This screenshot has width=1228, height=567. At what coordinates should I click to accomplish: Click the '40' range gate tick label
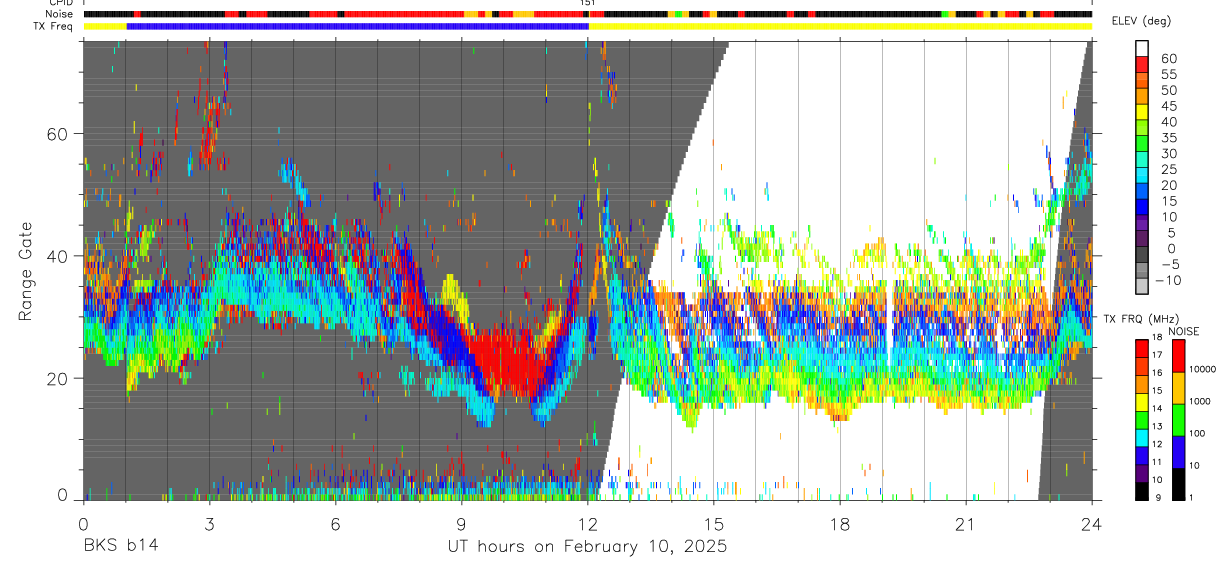pos(59,256)
